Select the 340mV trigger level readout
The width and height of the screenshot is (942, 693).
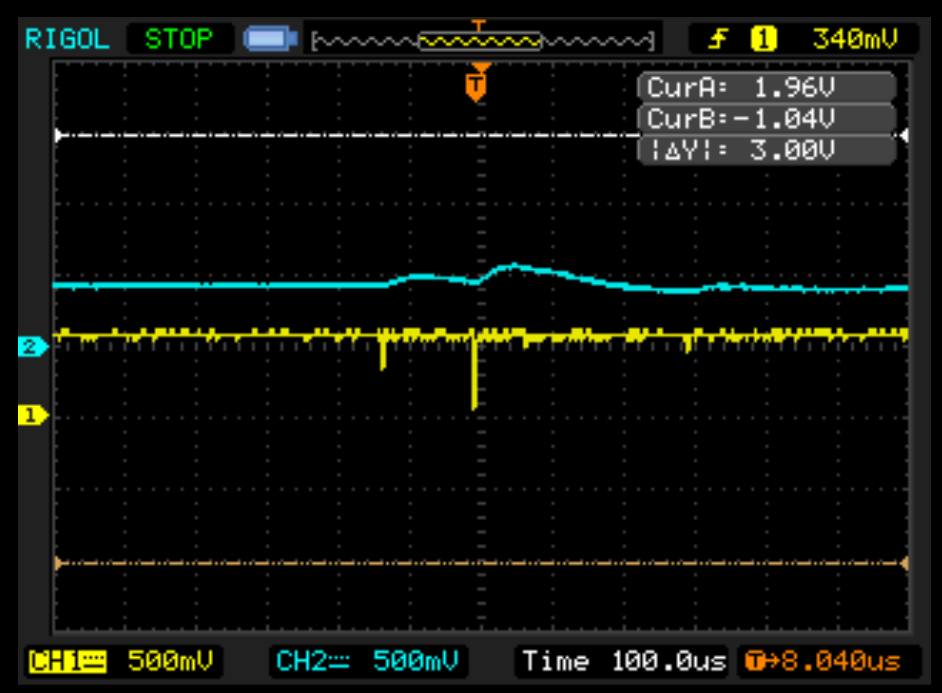pos(850,40)
